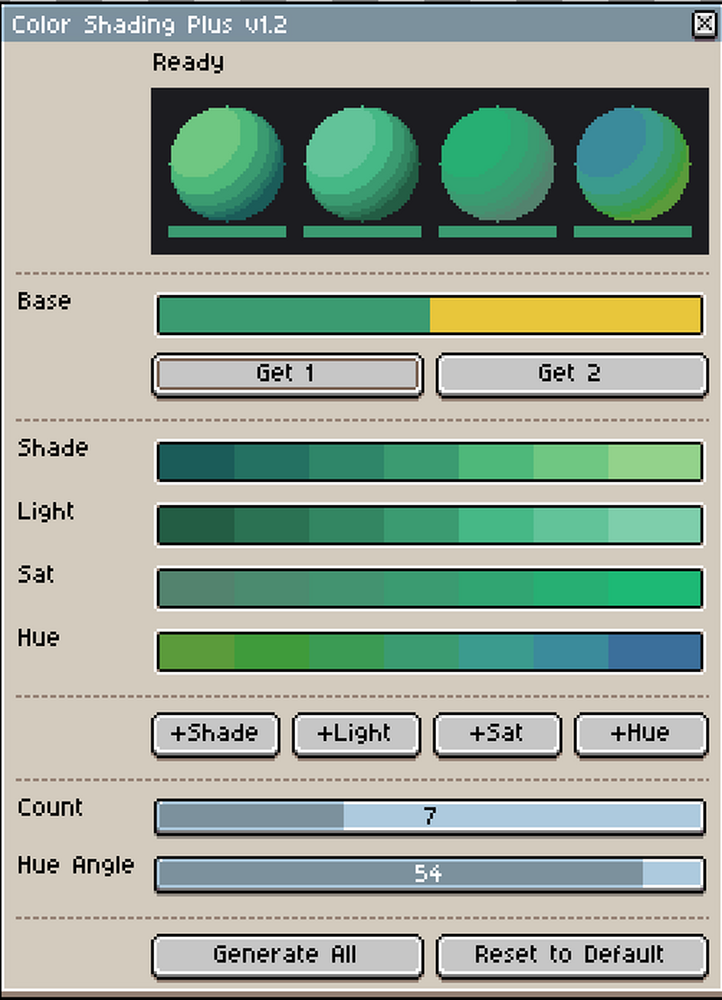This screenshot has width=722, height=1000.
Task: Pick the middle Light row swatch
Action: [421, 525]
